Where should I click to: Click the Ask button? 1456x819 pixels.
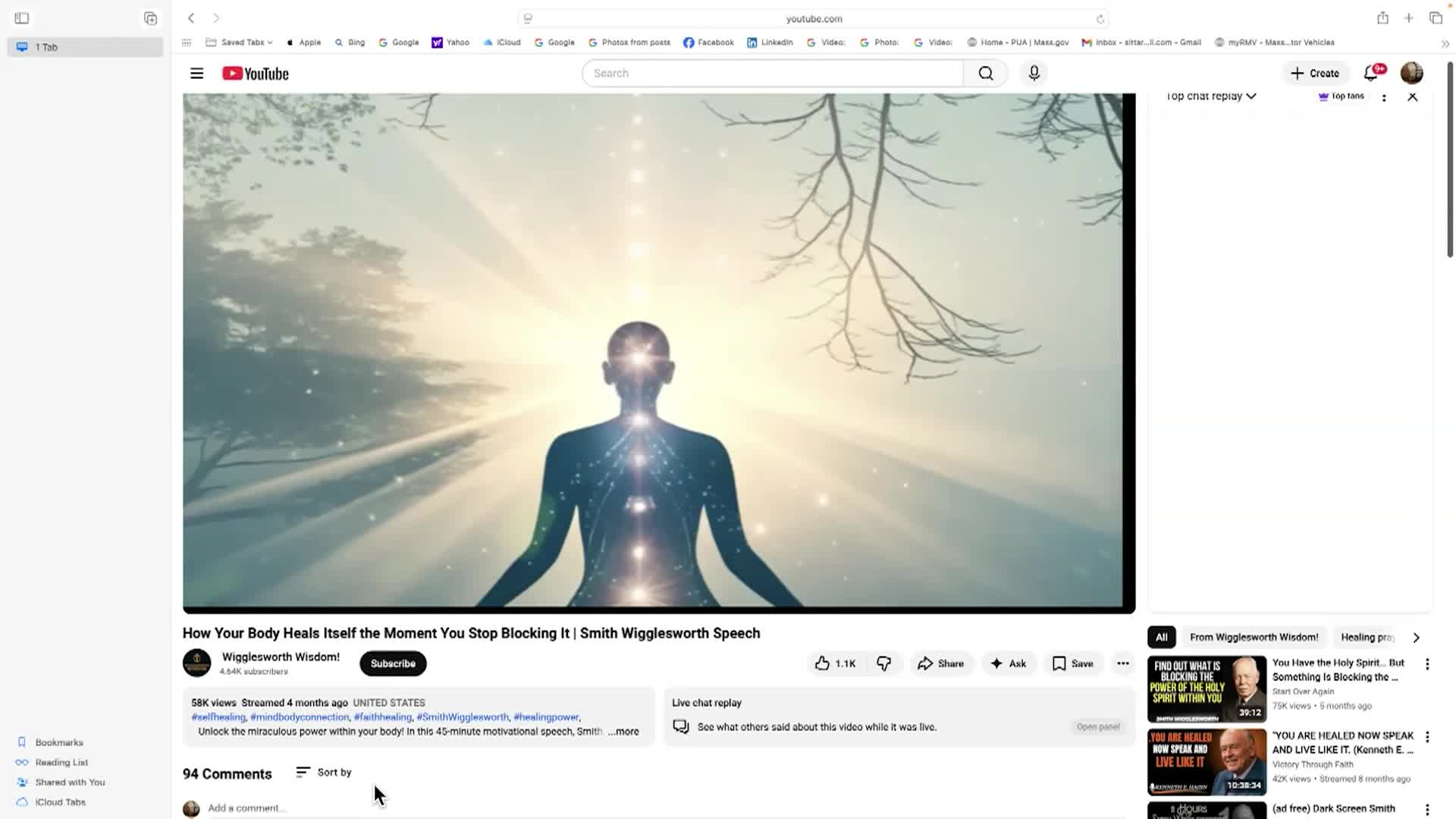click(1008, 664)
